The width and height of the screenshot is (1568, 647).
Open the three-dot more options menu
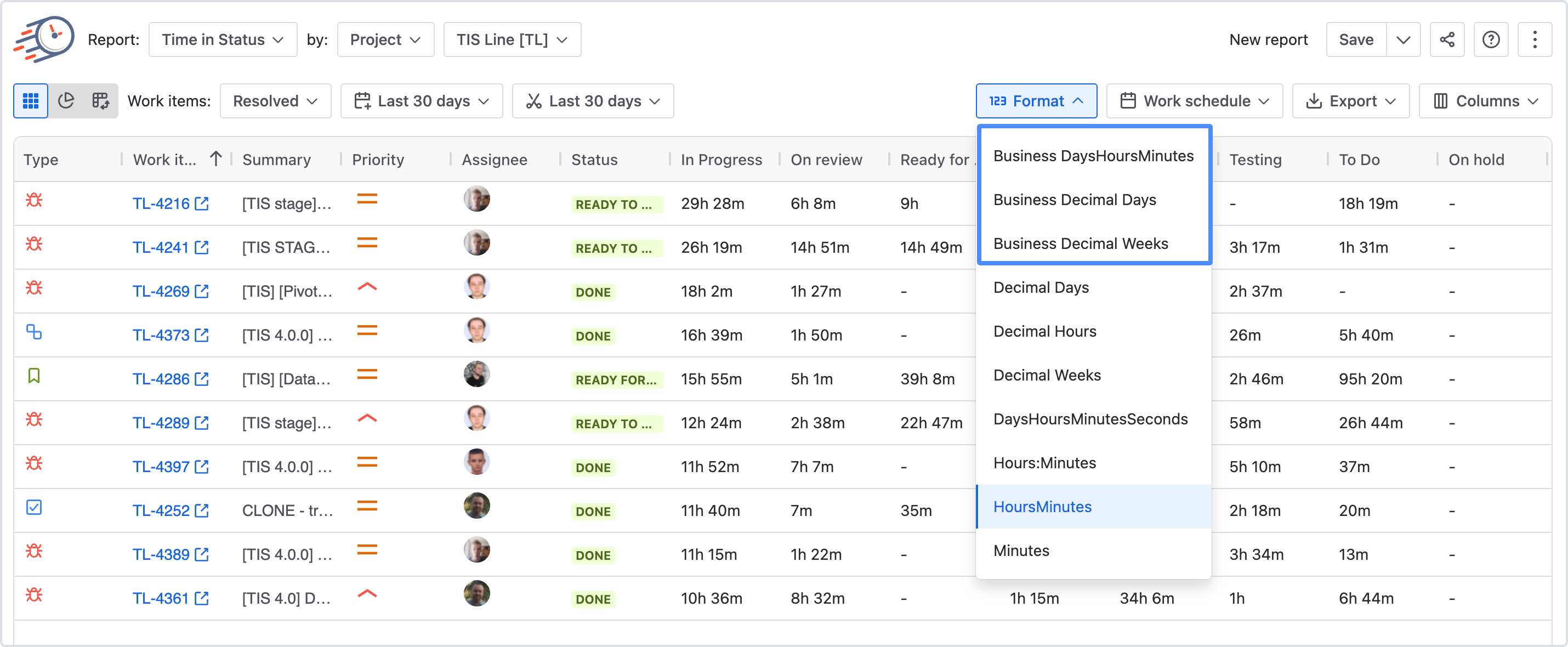[x=1534, y=39]
